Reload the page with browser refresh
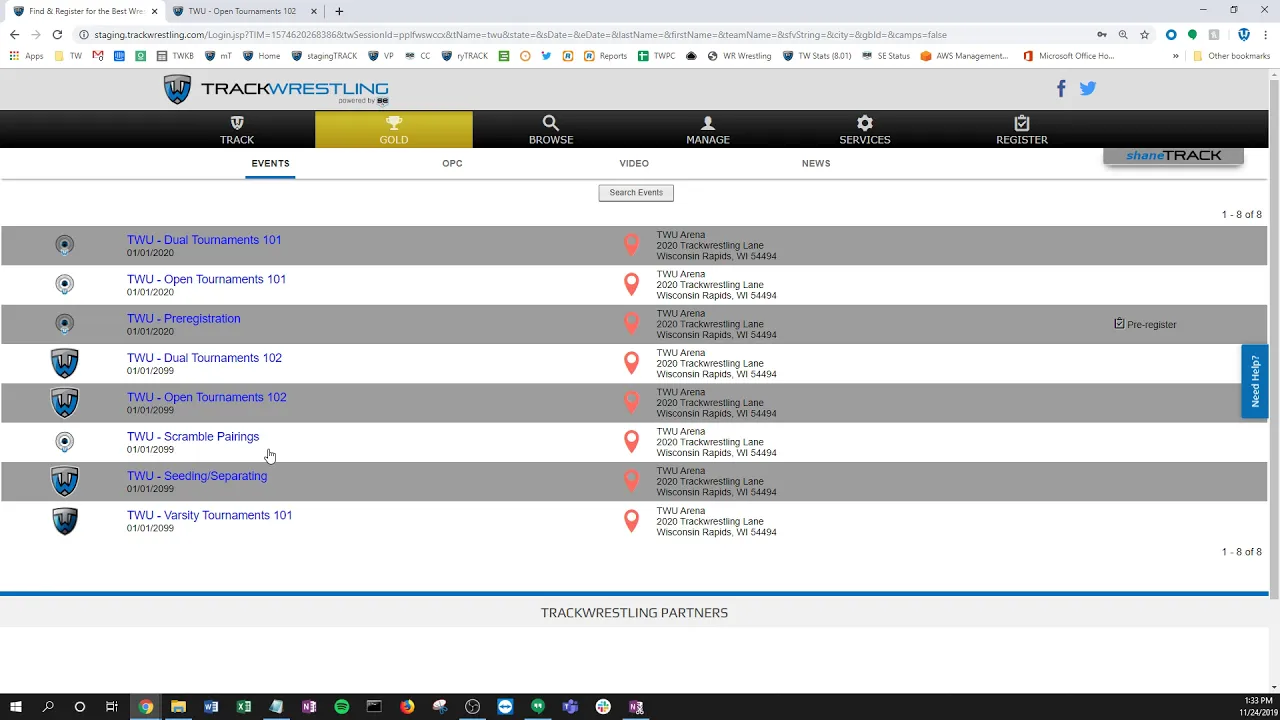This screenshot has width=1280, height=720. [57, 34]
